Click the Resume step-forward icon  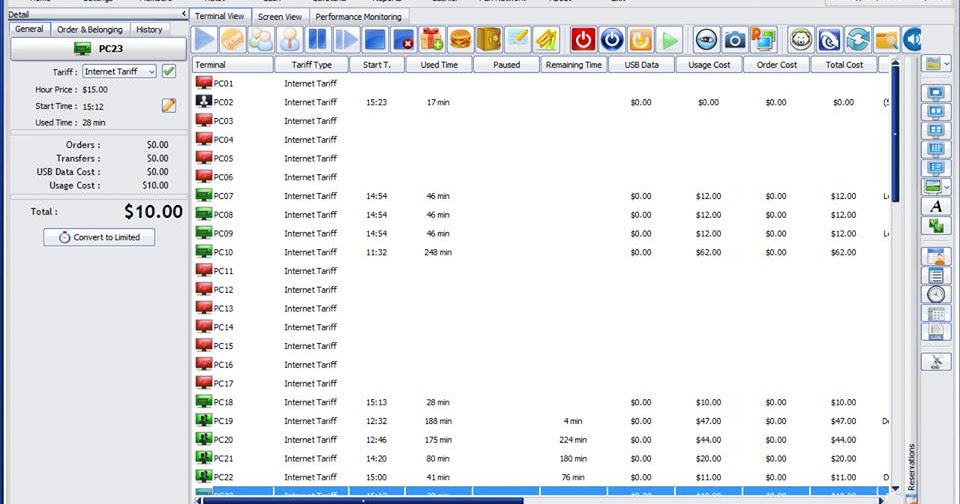(346, 40)
